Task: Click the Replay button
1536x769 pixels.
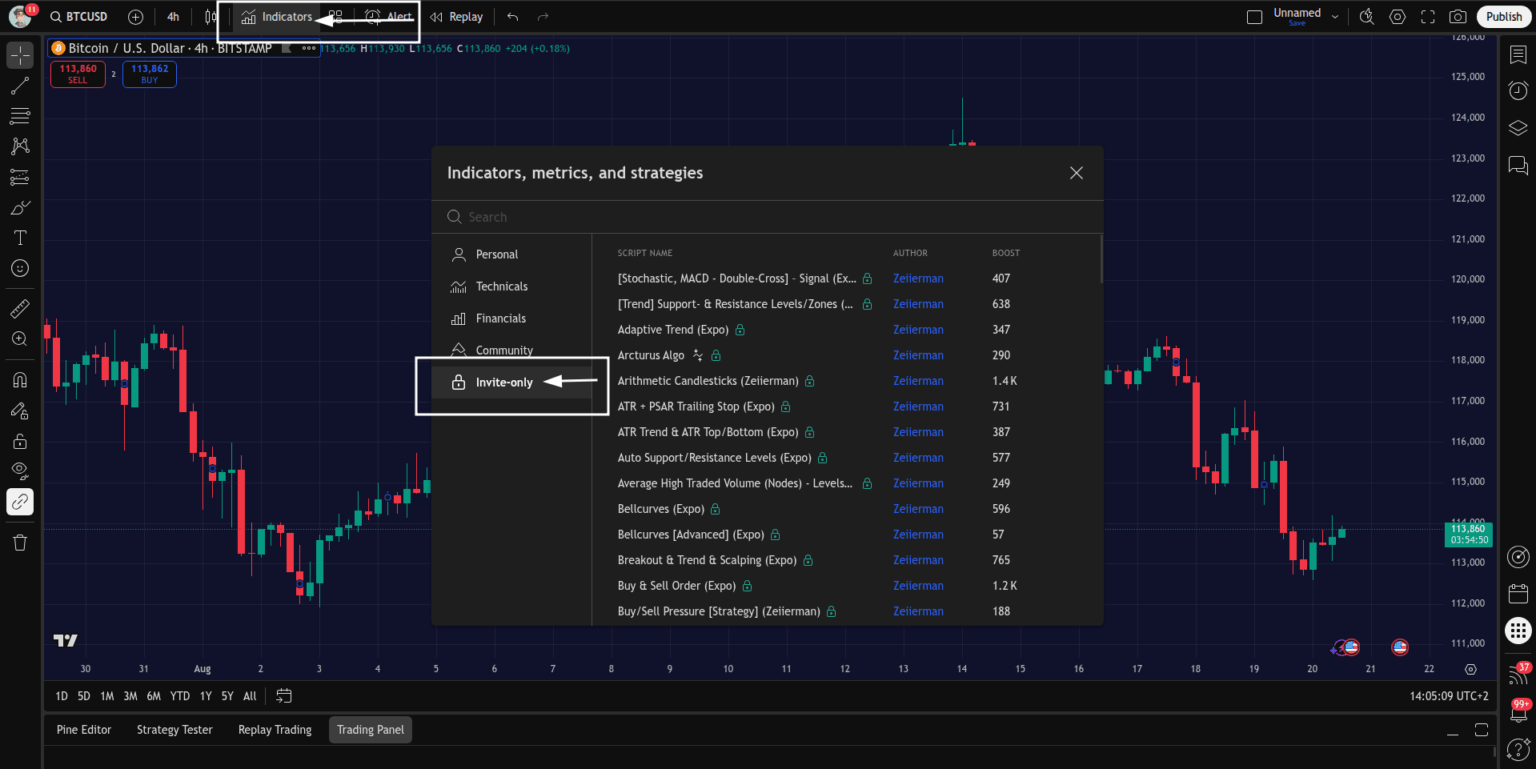Action: click(456, 16)
